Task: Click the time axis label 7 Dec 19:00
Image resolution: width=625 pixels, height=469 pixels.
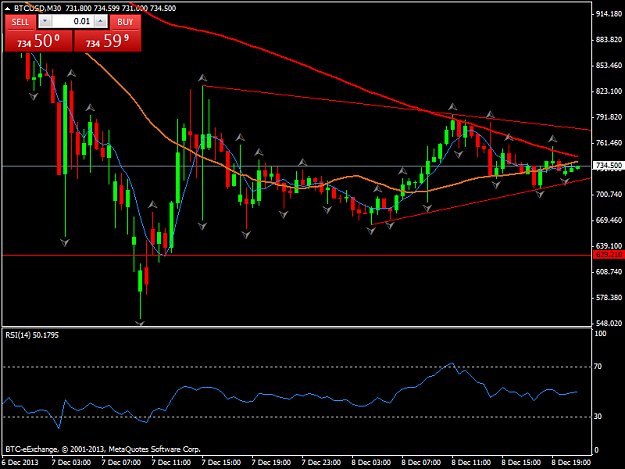Action: pyautogui.click(x=271, y=463)
